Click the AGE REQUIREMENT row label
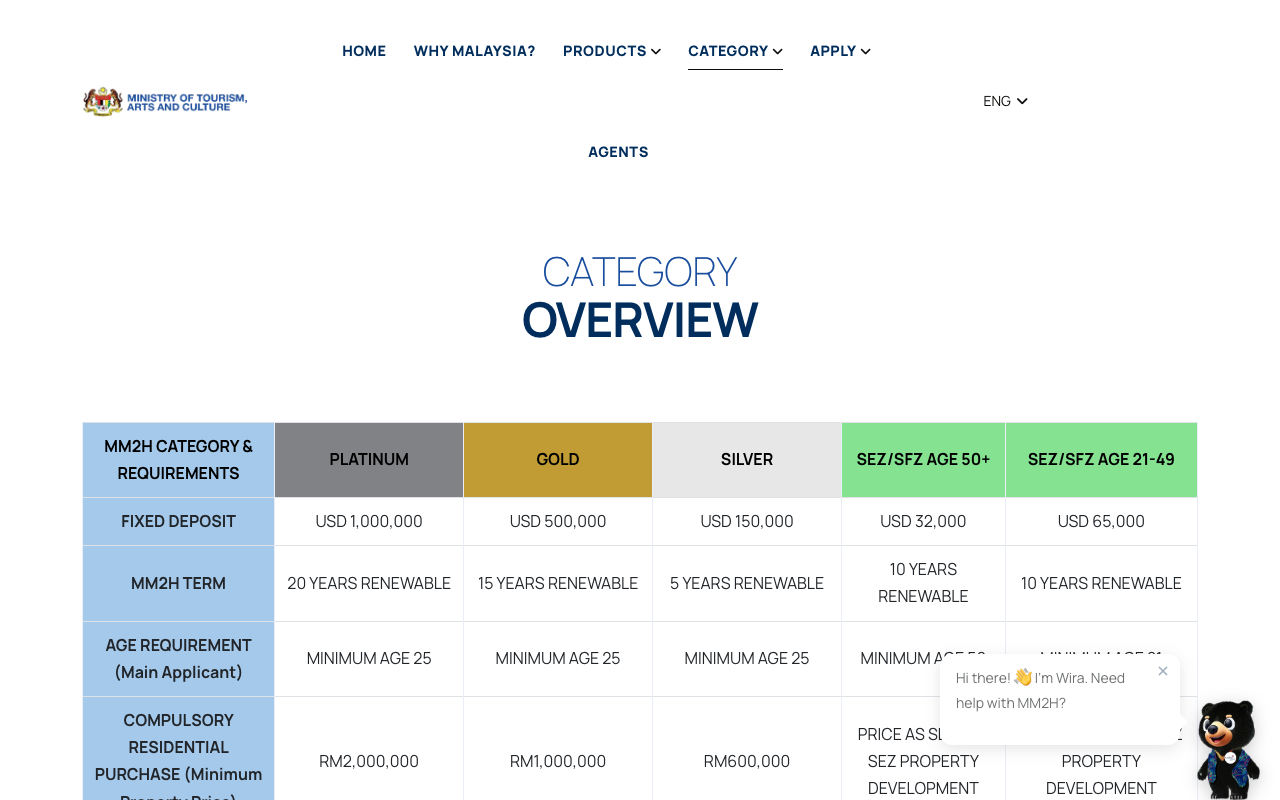The height and width of the screenshot is (800, 1280). point(179,659)
